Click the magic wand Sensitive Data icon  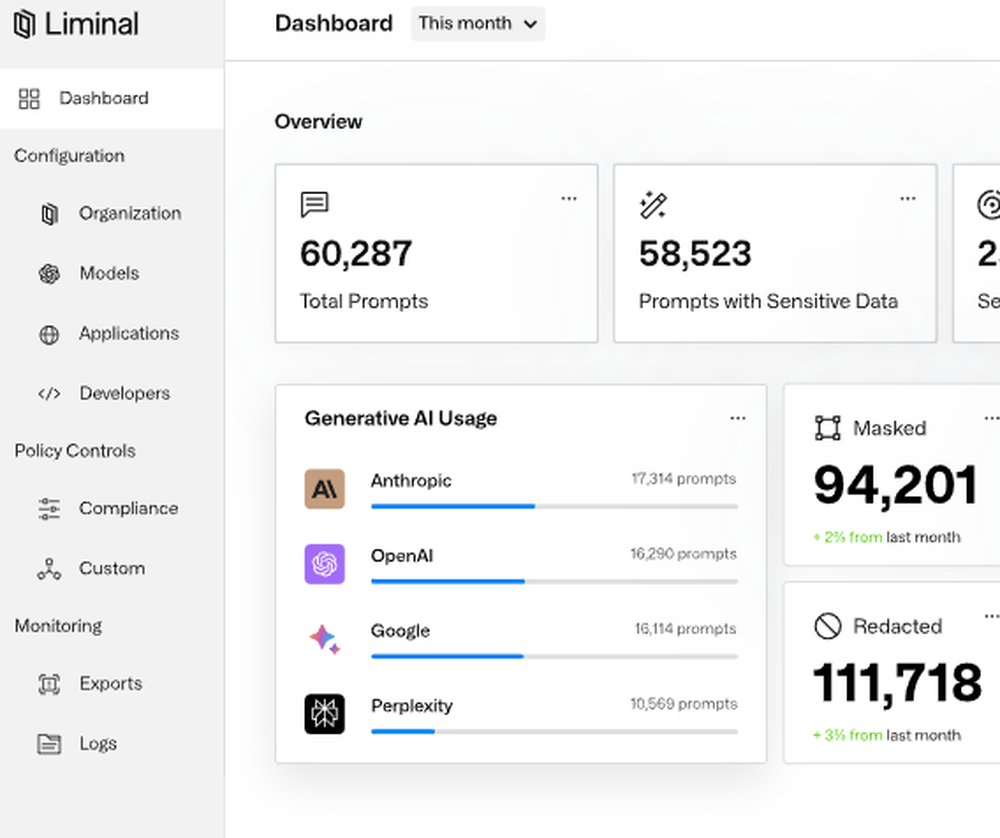653,205
